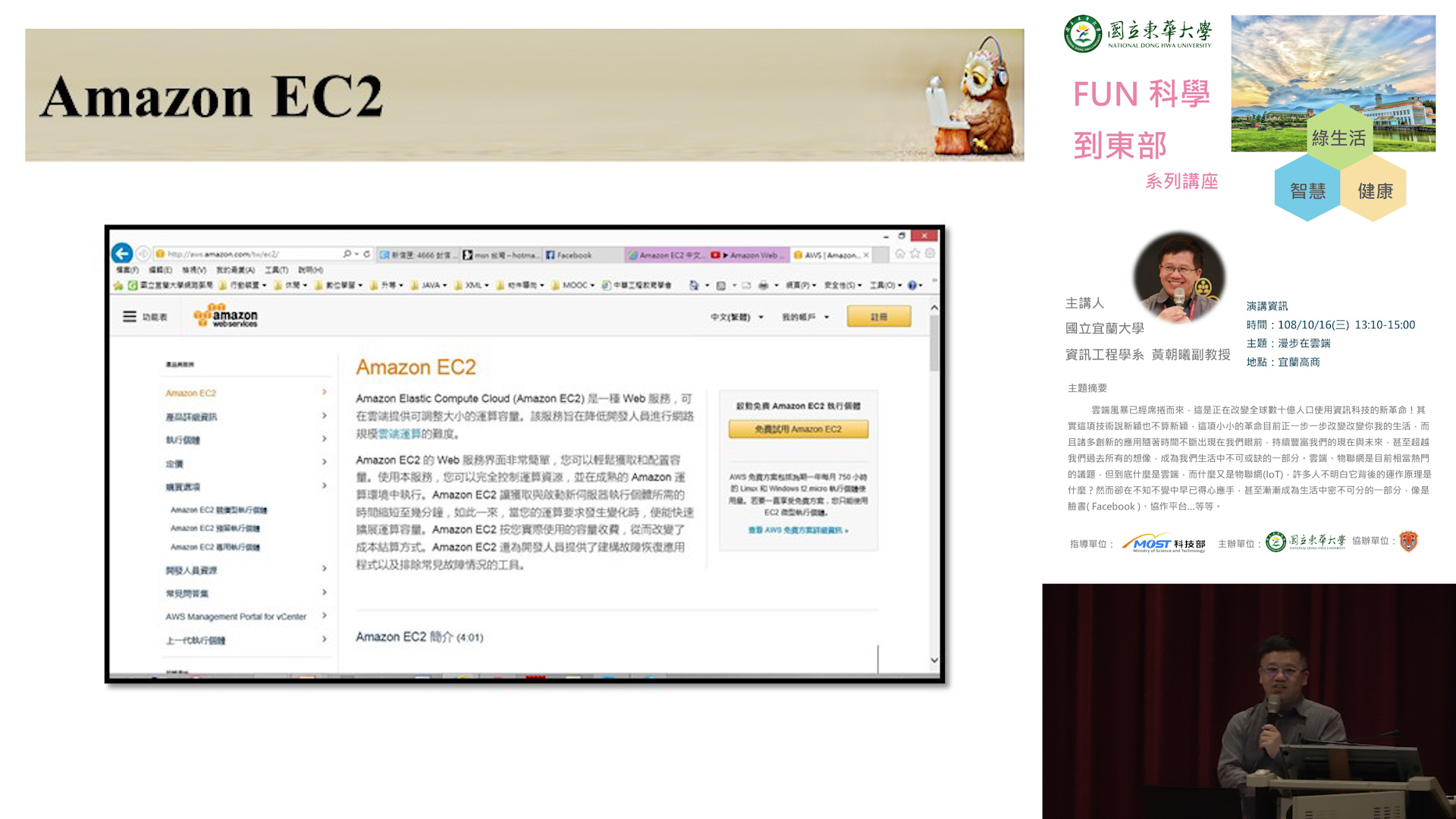
Task: Click the browser forward arrow button
Action: [x=143, y=253]
